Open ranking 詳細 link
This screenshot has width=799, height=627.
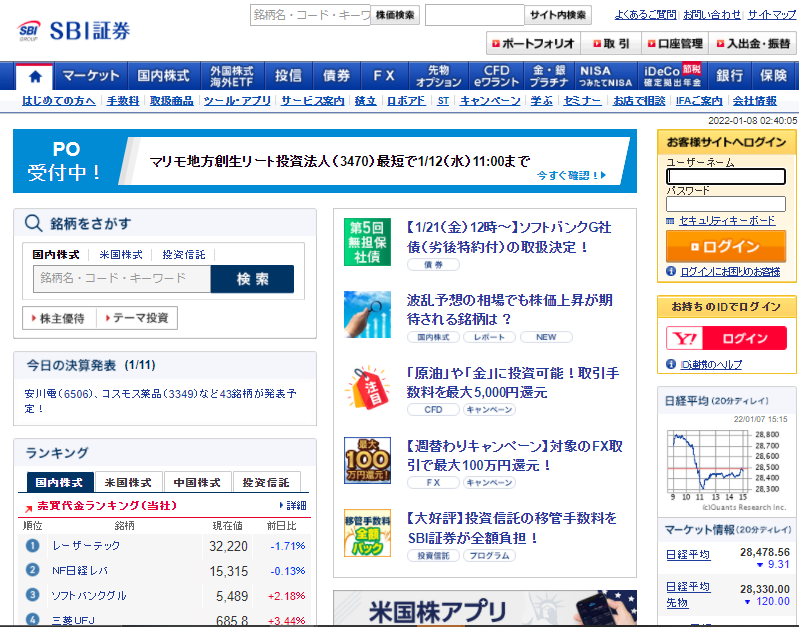coord(293,506)
